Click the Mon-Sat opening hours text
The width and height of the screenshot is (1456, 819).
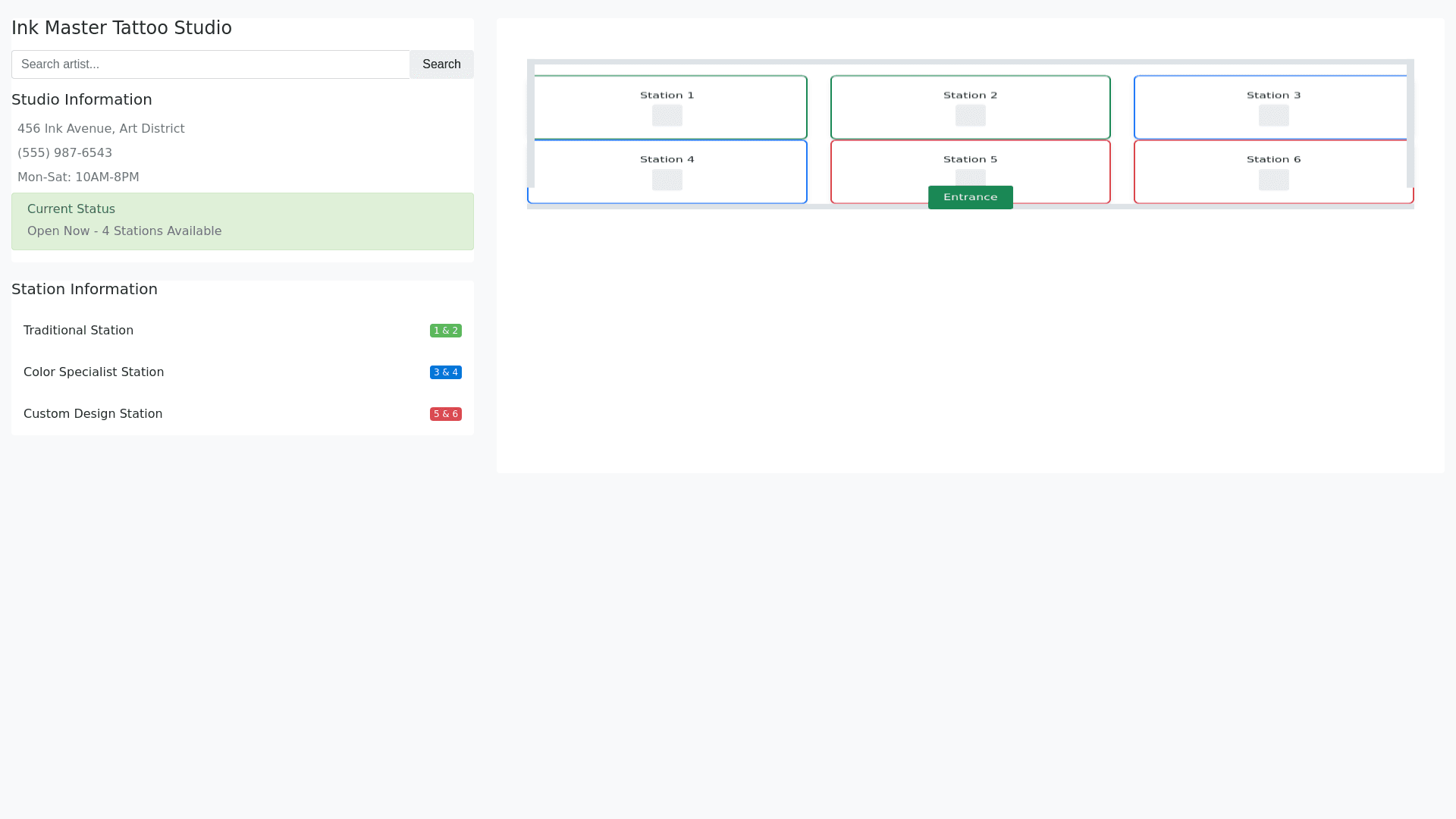pos(78,177)
